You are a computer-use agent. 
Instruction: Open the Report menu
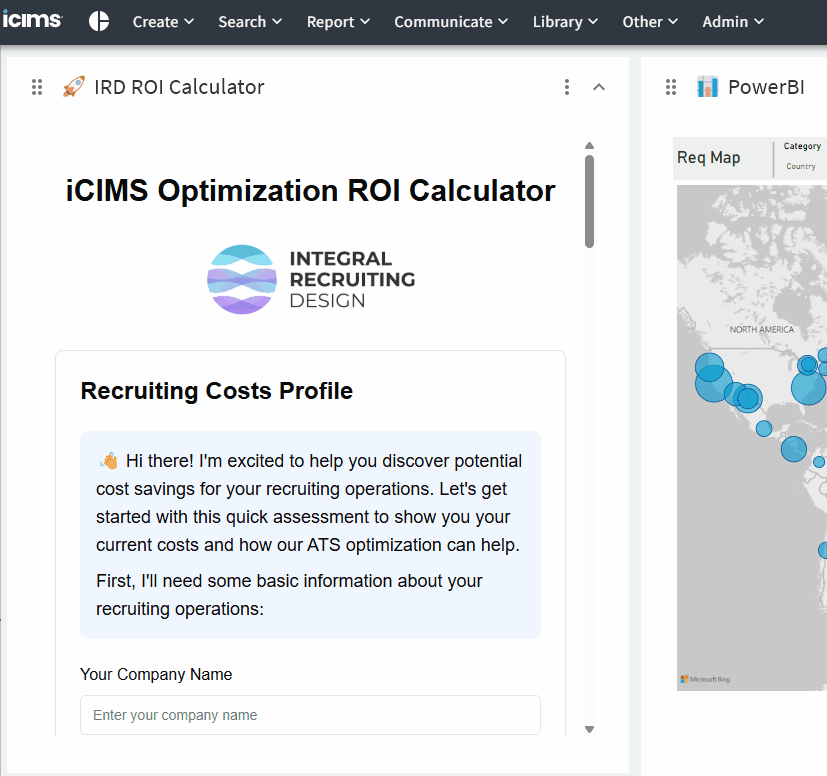338,22
